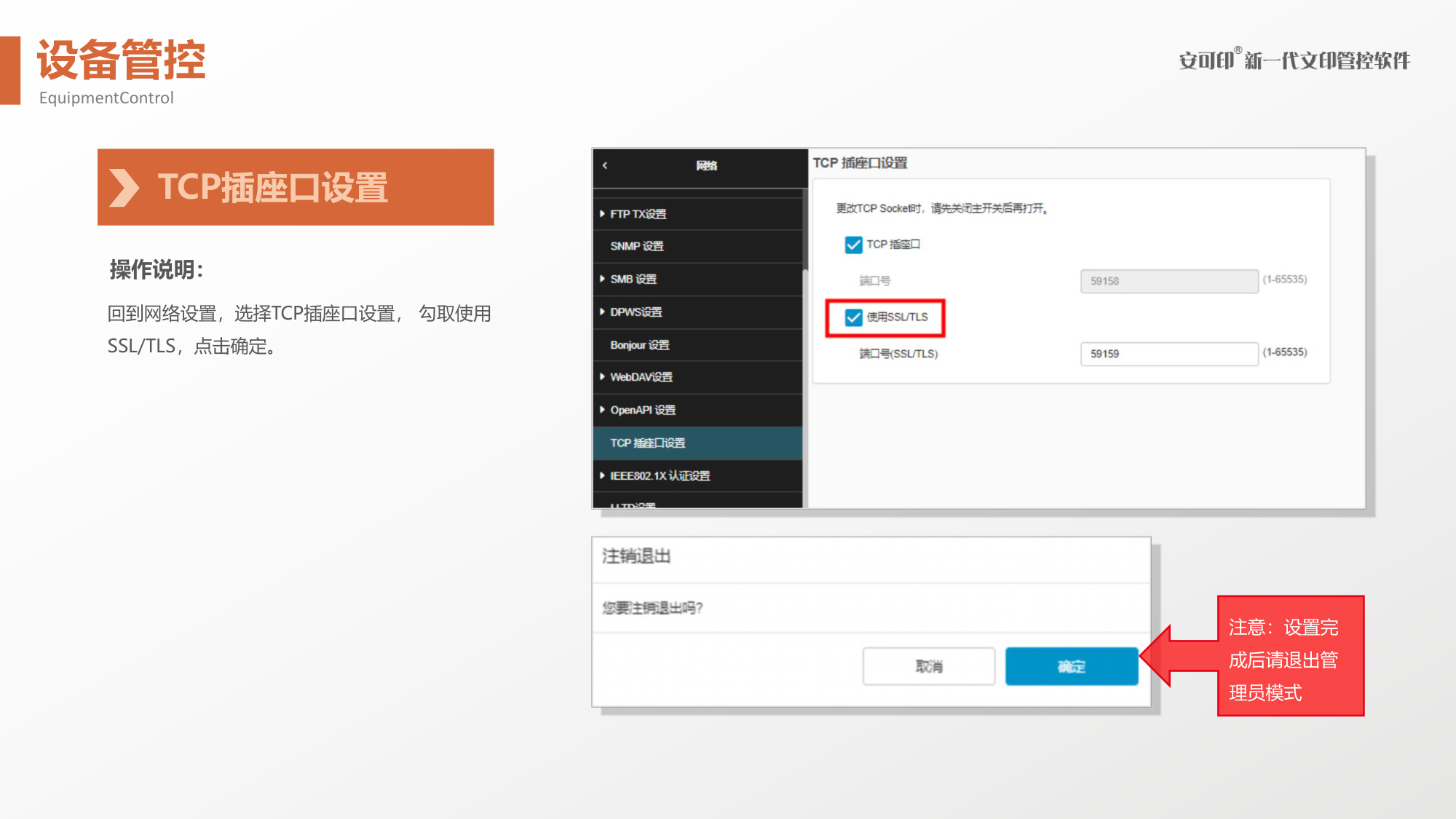This screenshot has height=819, width=1456.
Task: Click the orange chevron beside TCP插座口设置 heading
Action: pos(124,188)
